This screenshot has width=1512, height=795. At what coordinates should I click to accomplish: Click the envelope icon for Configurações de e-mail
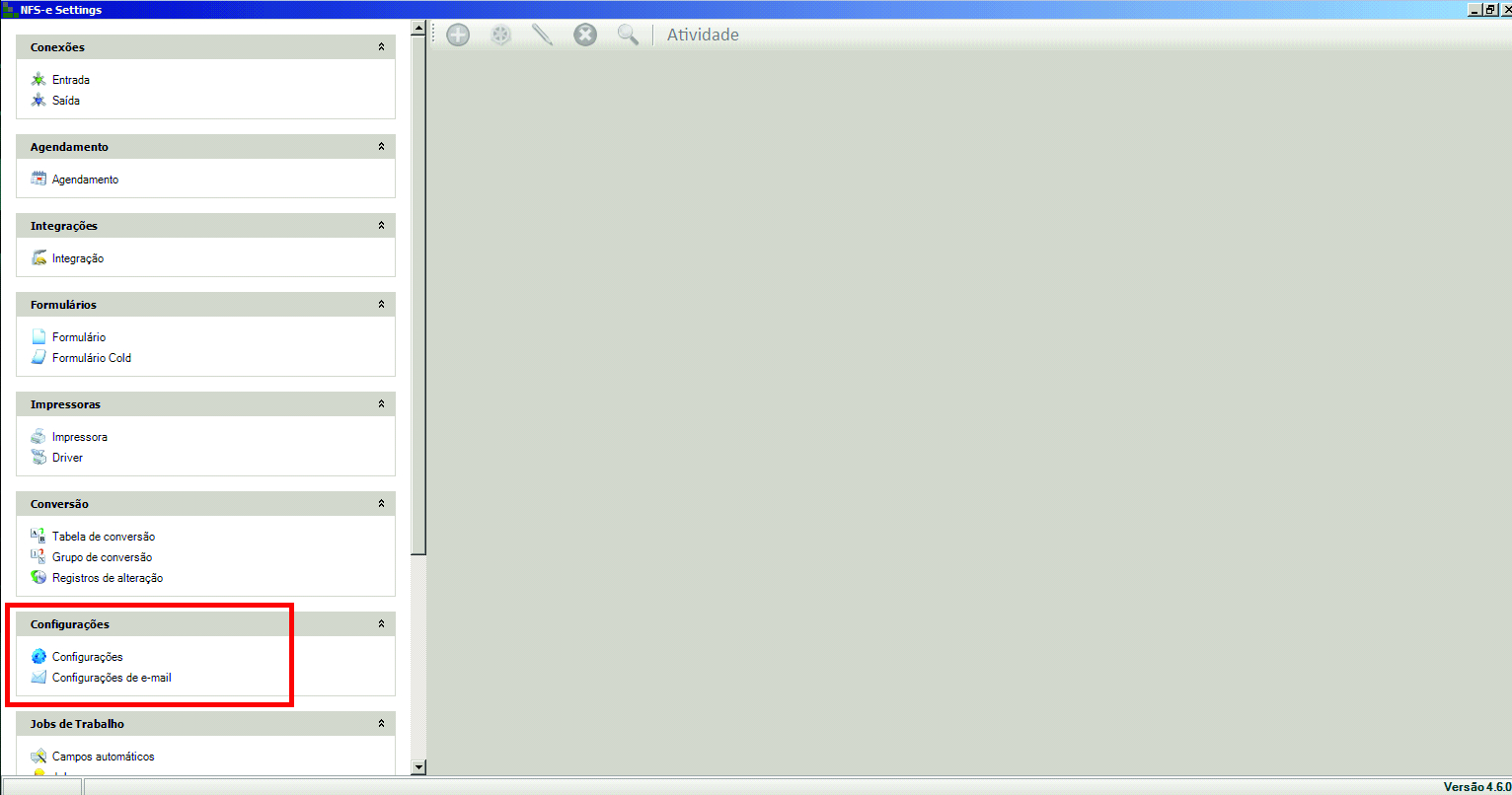pos(38,678)
